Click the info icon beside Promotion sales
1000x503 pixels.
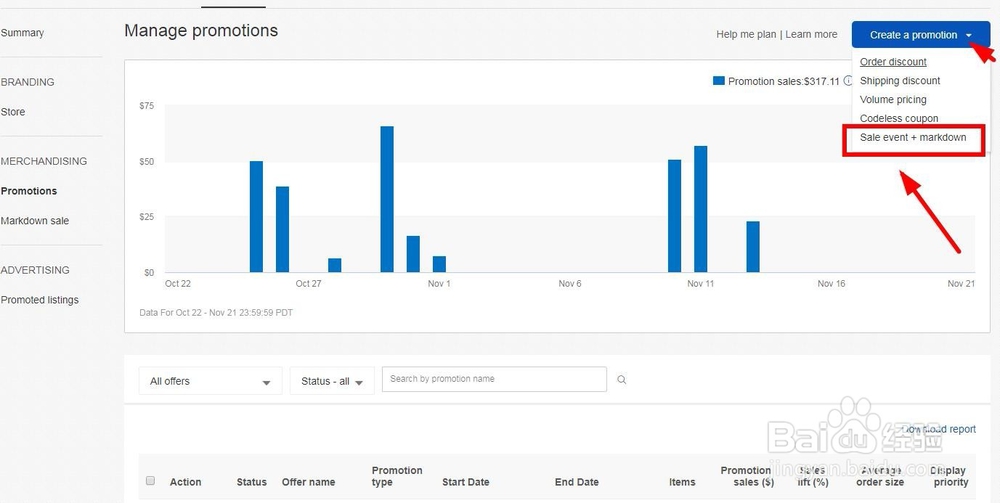pyautogui.click(x=848, y=81)
